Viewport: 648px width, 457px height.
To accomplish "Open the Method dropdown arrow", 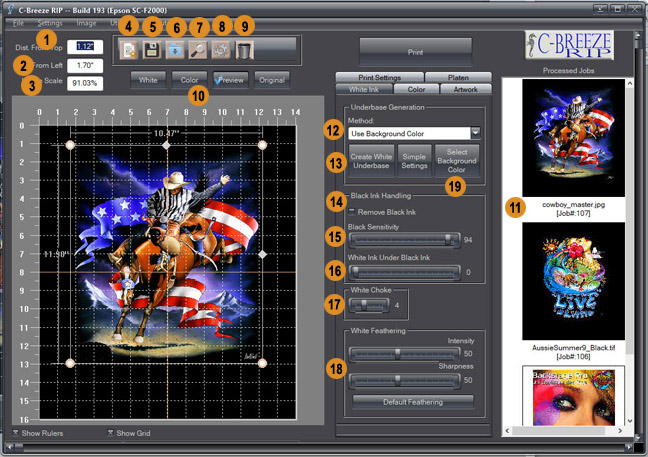I will point(476,133).
